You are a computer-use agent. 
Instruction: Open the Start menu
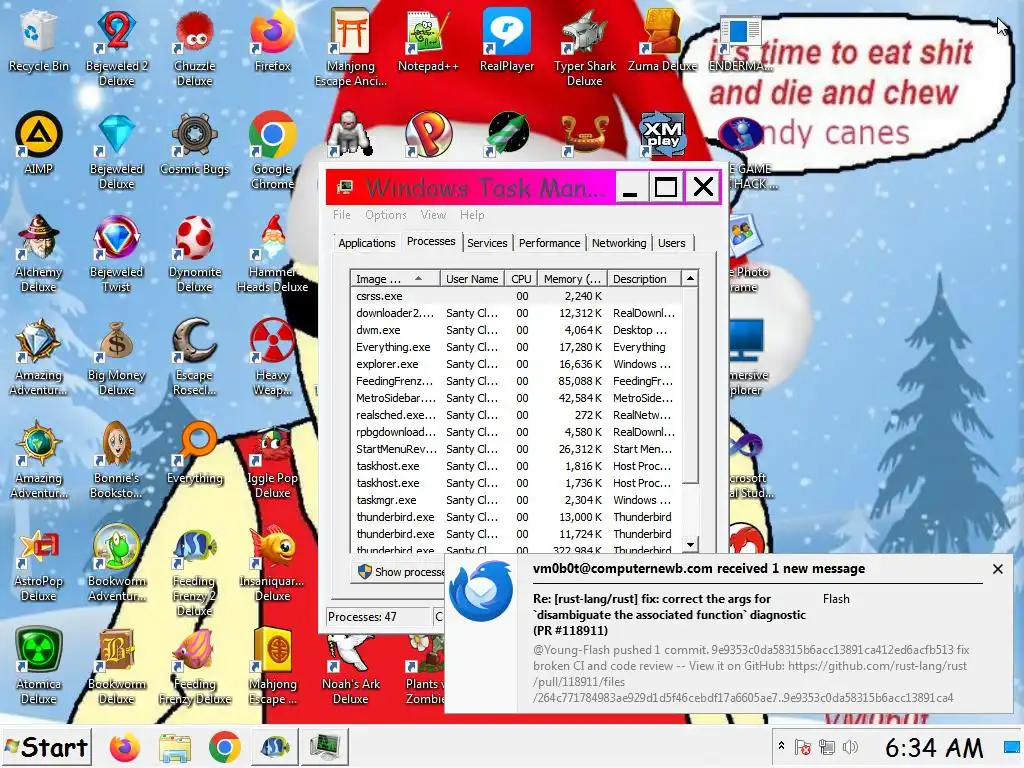46,747
